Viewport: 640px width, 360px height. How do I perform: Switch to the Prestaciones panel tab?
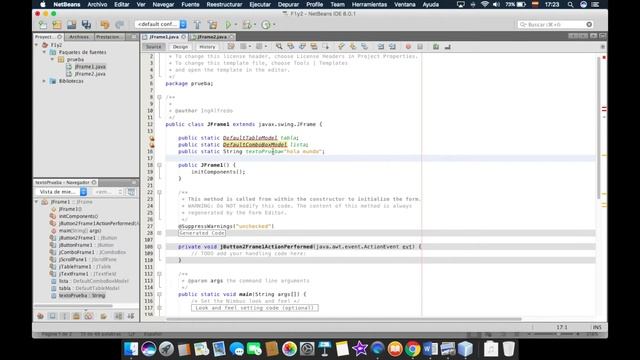108,37
